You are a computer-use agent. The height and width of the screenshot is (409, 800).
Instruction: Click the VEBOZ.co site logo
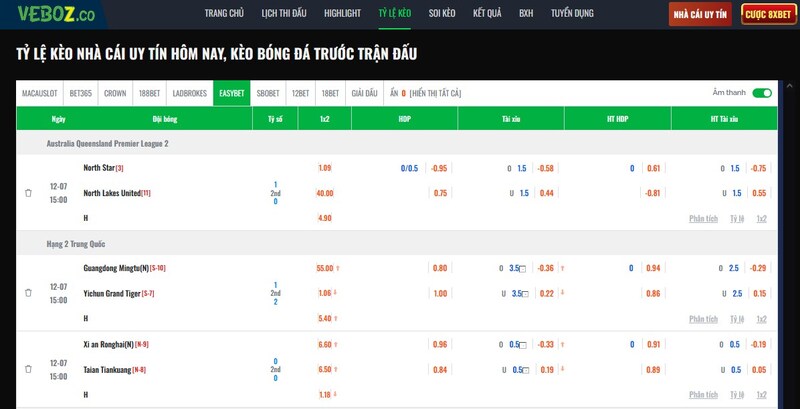point(56,14)
